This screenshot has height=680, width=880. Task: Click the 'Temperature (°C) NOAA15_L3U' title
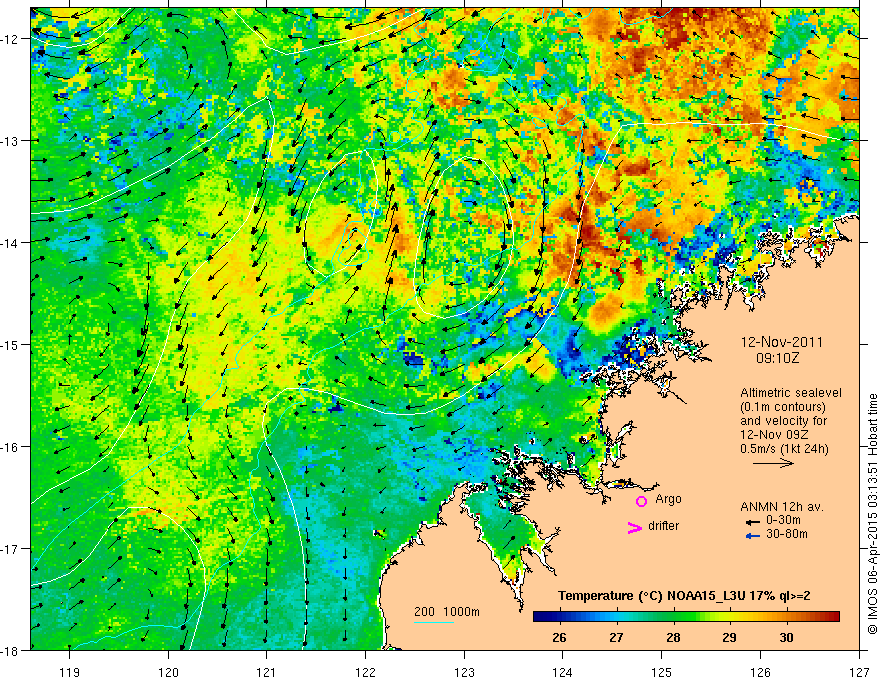click(x=651, y=595)
